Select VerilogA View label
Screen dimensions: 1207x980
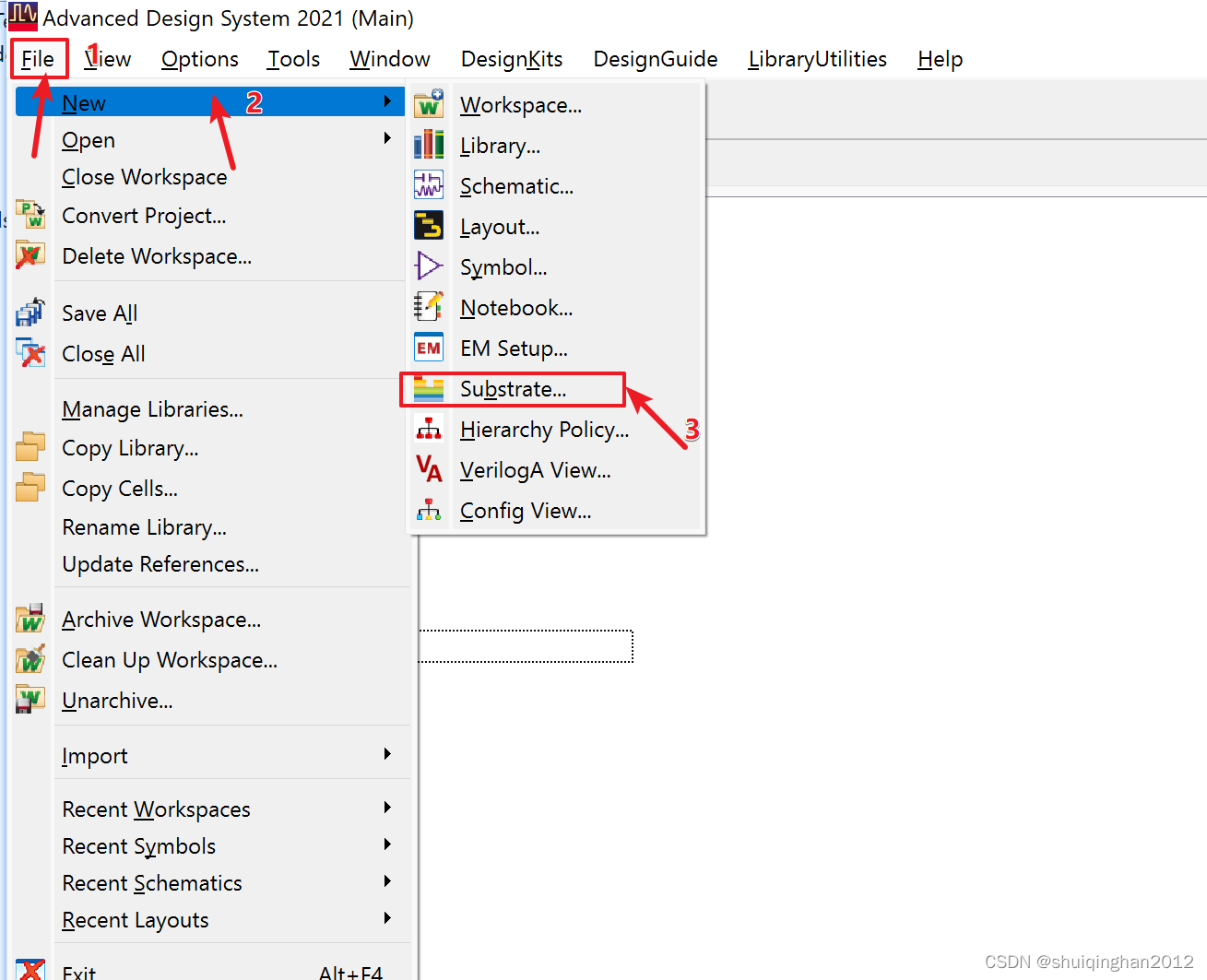click(536, 470)
